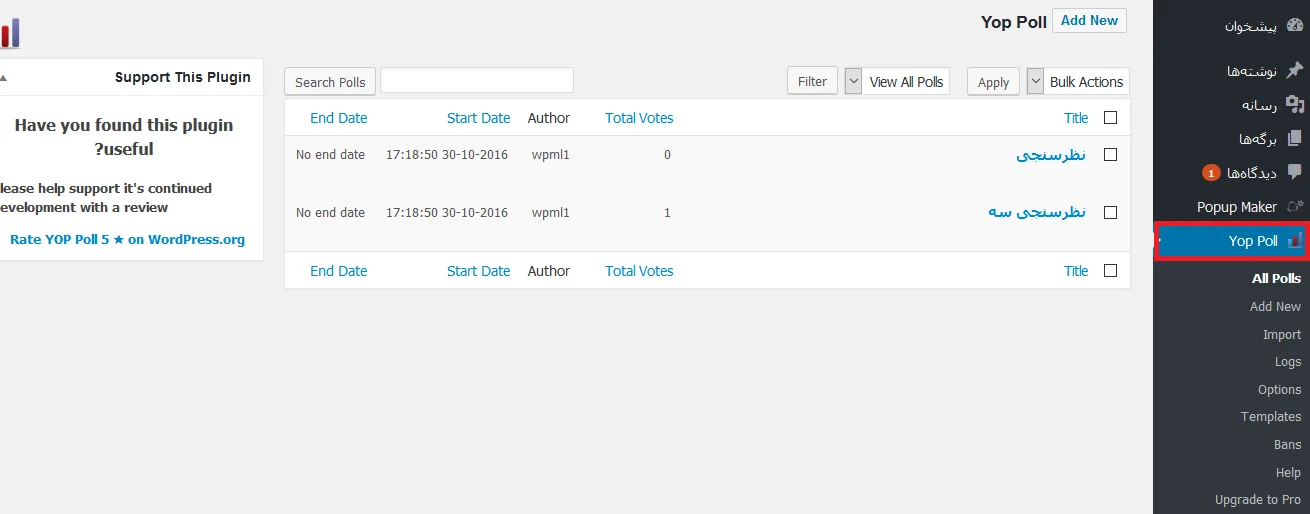Image resolution: width=1310 pixels, height=514 pixels.
Task: Click vote count 1 for نظرسنجی سه
Action: [667, 212]
